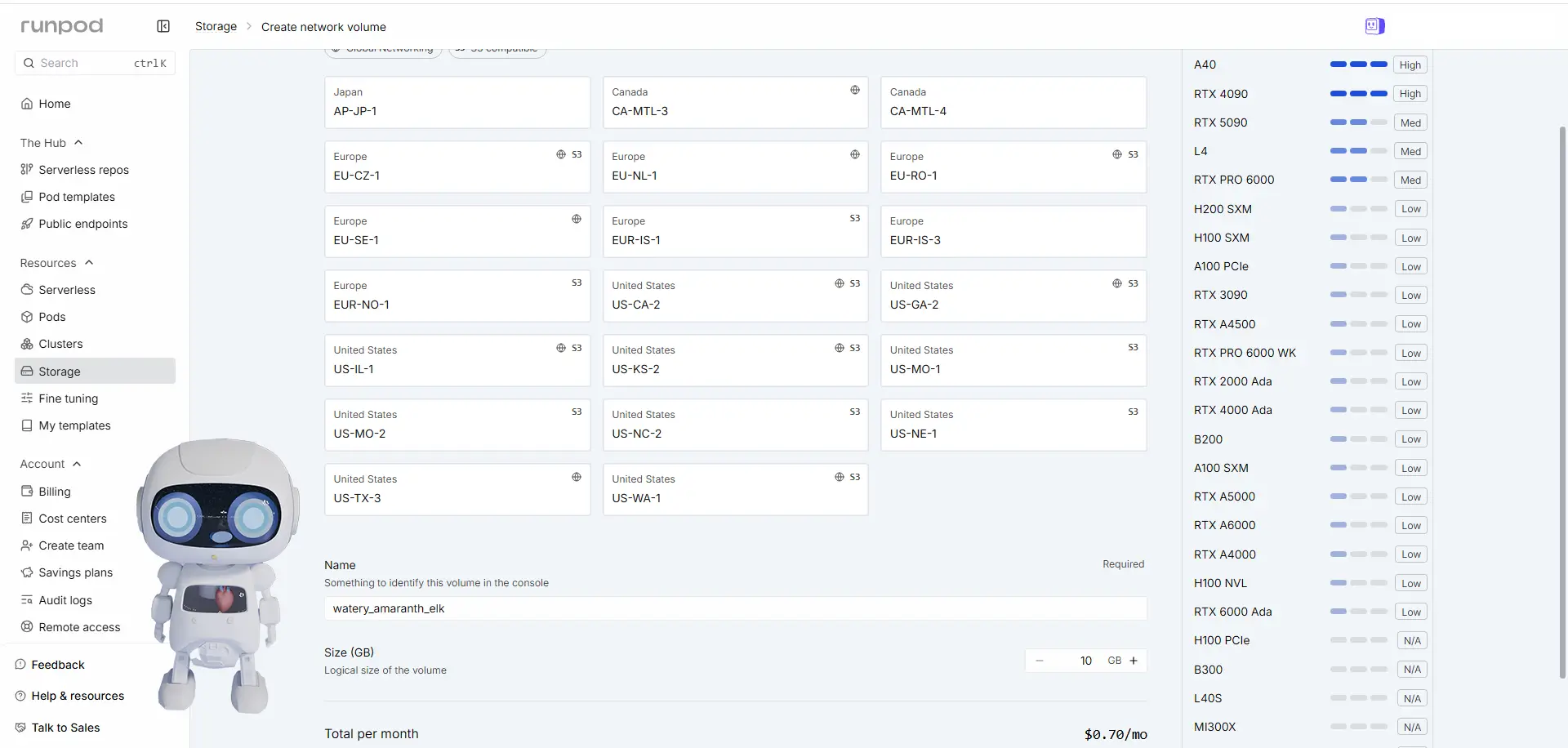1568x748 pixels.
Task: Select the US-WA-1 datacenter card
Action: point(735,489)
